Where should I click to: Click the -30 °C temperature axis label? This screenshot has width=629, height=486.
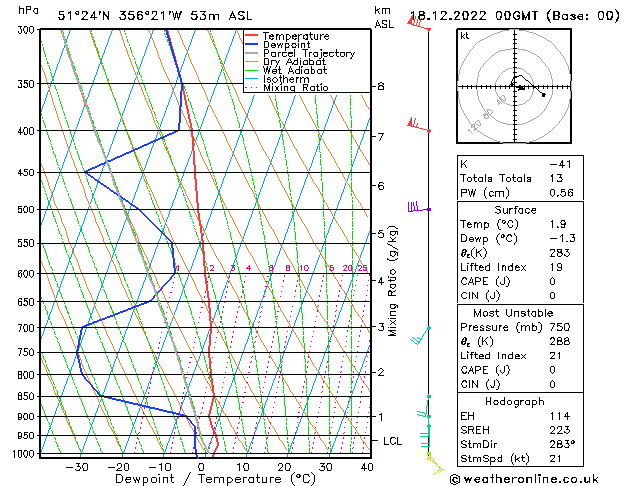tap(77, 467)
